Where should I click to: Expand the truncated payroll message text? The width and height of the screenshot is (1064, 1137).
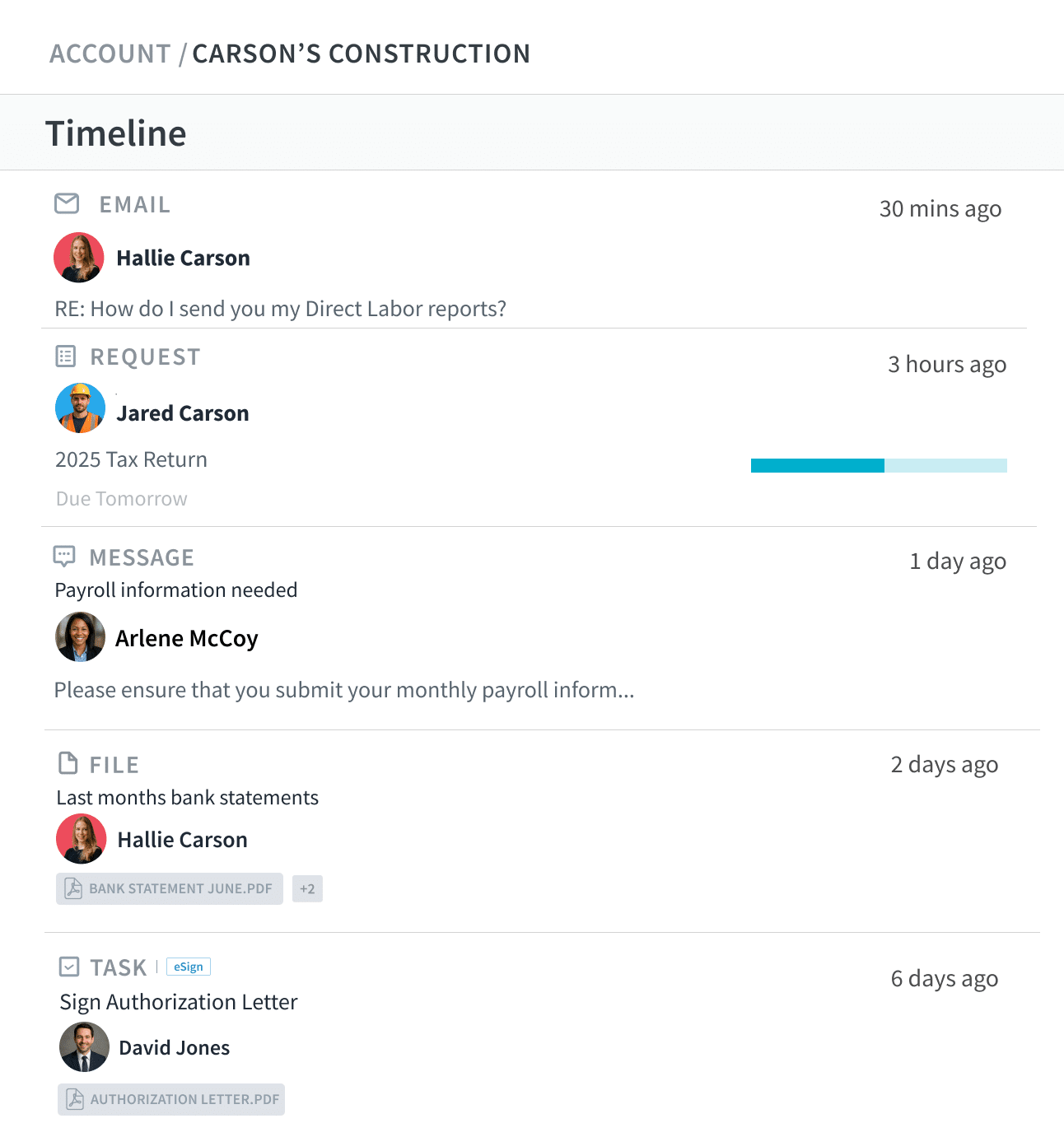click(343, 690)
